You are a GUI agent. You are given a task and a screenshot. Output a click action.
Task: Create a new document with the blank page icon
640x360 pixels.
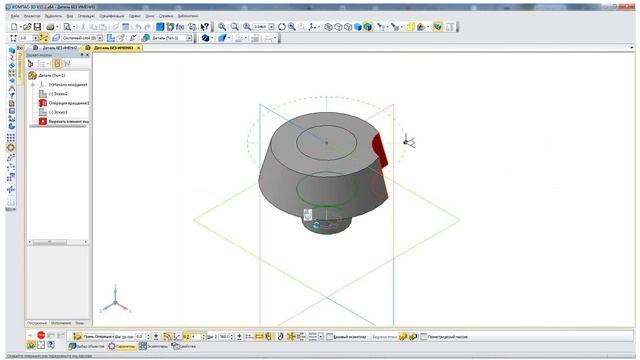click(14, 27)
